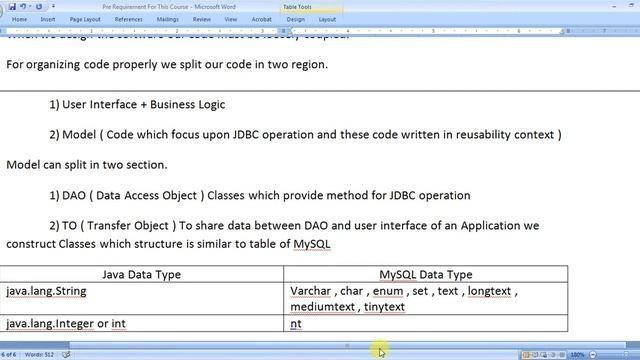Click the column marker on the ruler

pyautogui.click(x=284, y=31)
